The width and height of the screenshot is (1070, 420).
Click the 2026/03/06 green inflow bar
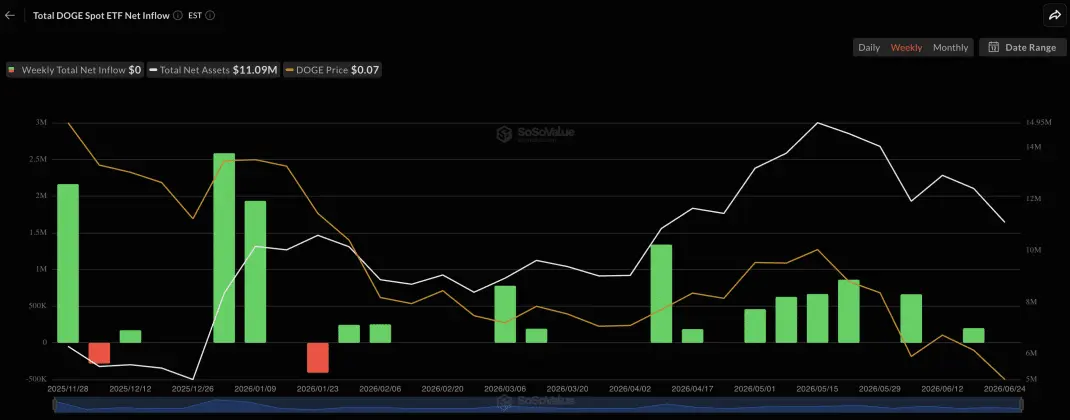[x=505, y=313]
